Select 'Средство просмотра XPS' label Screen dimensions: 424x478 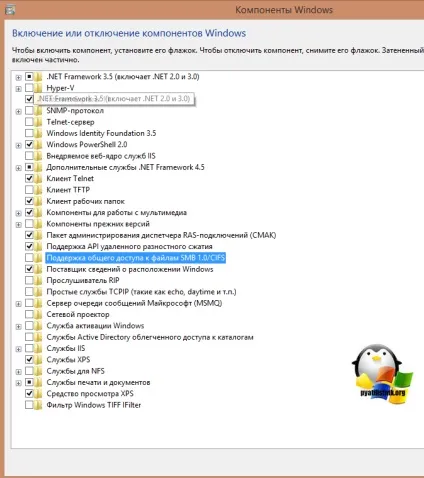tap(90, 394)
